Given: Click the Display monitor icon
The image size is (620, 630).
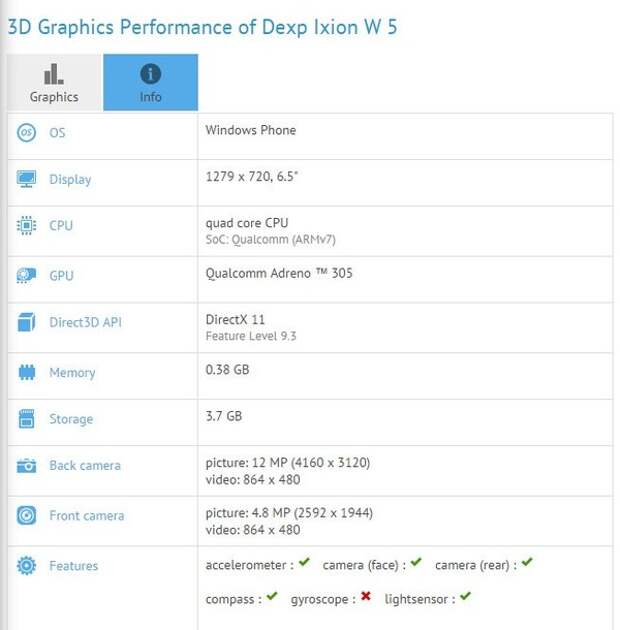Looking at the screenshot, I should pos(27,179).
